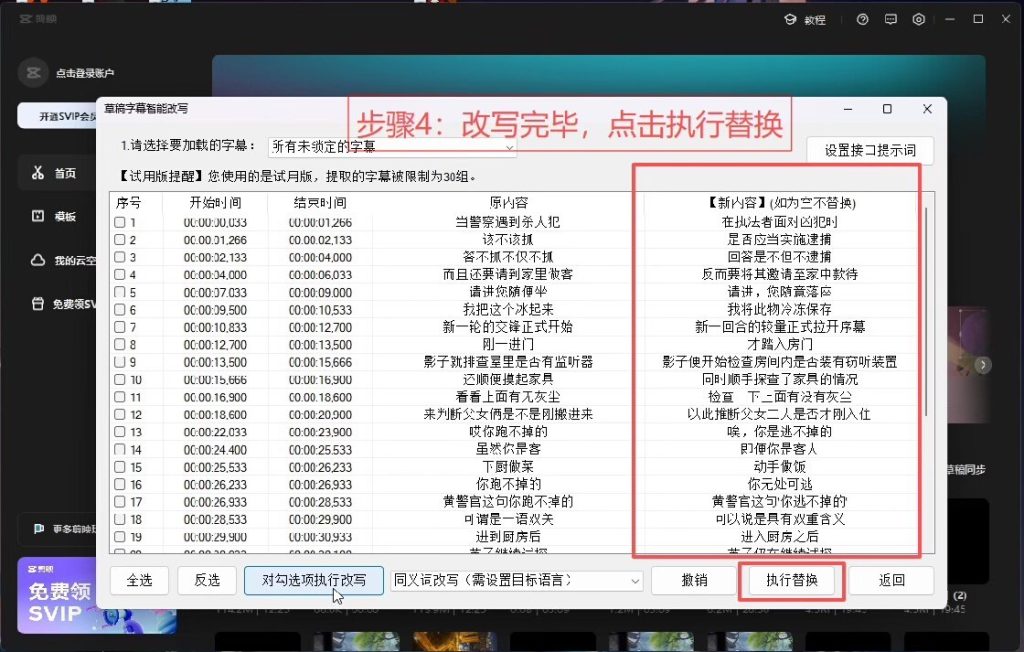Check the checkbox for row 2
The image size is (1024, 652).
(120, 240)
